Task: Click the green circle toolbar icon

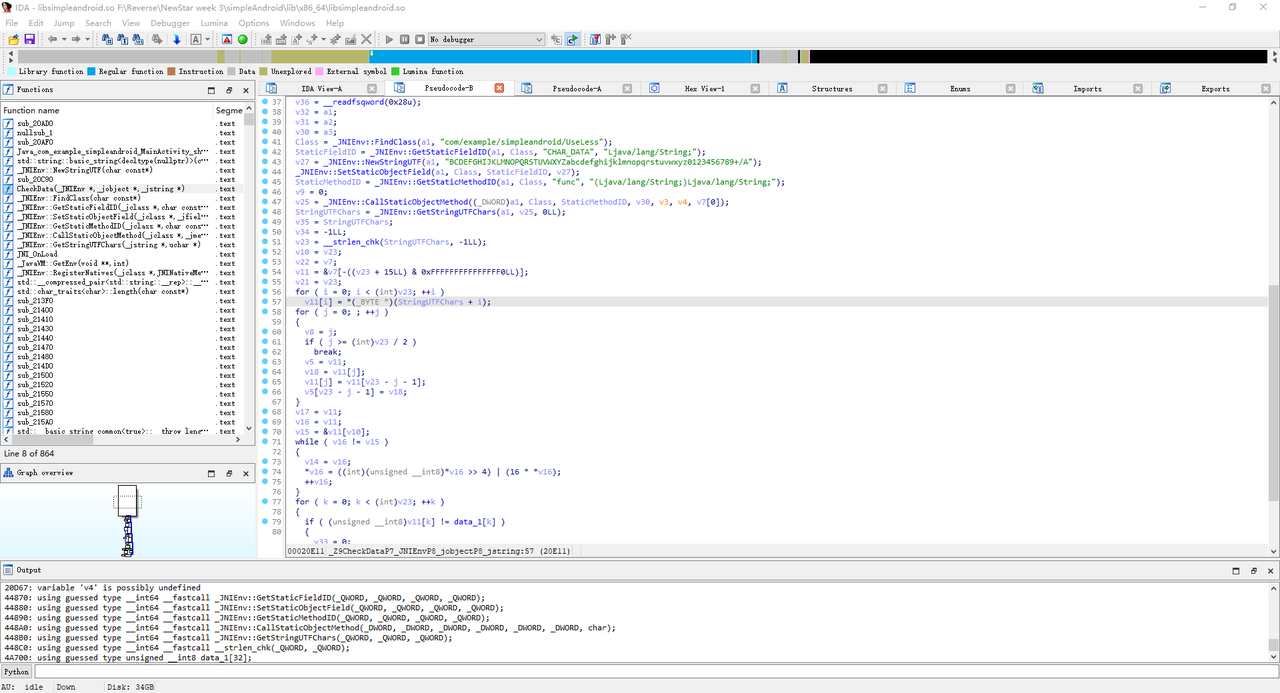Action: [242, 39]
